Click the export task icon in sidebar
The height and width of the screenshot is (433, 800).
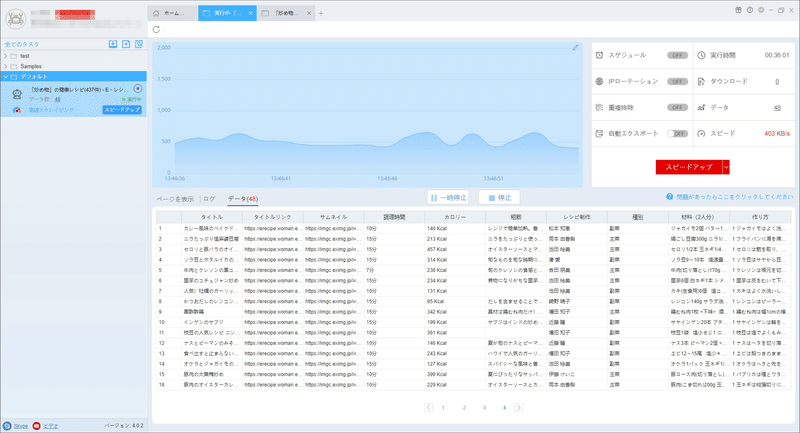tap(126, 44)
